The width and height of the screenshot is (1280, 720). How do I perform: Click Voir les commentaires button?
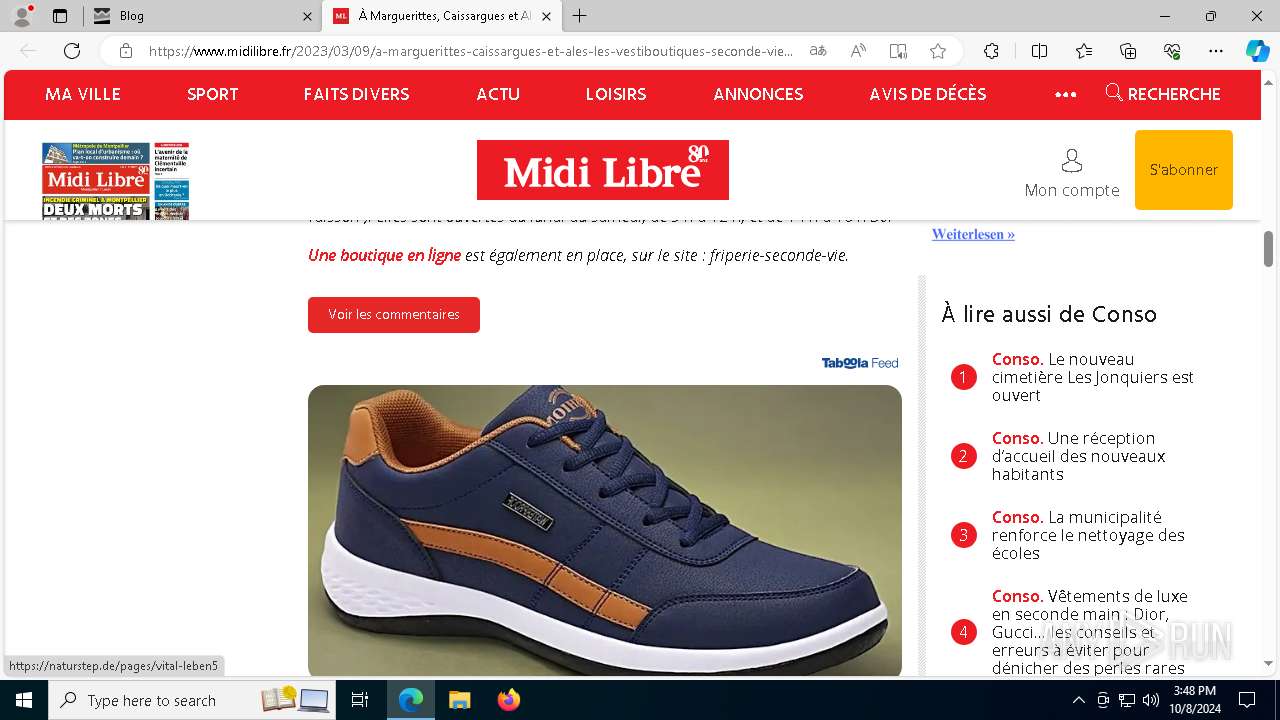point(394,315)
